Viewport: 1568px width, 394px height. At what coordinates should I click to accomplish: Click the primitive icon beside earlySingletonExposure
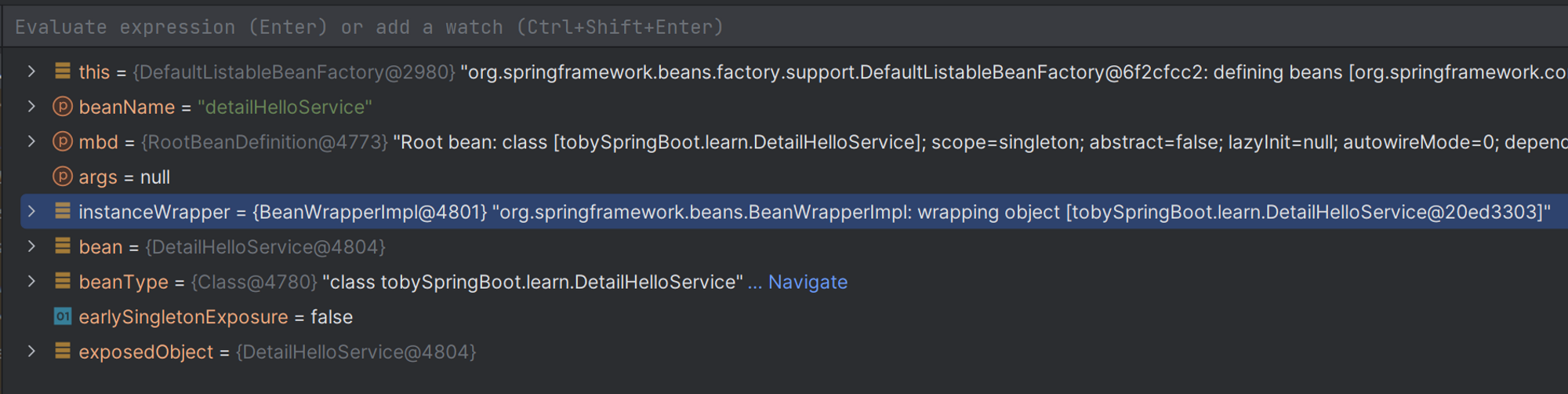tap(63, 316)
